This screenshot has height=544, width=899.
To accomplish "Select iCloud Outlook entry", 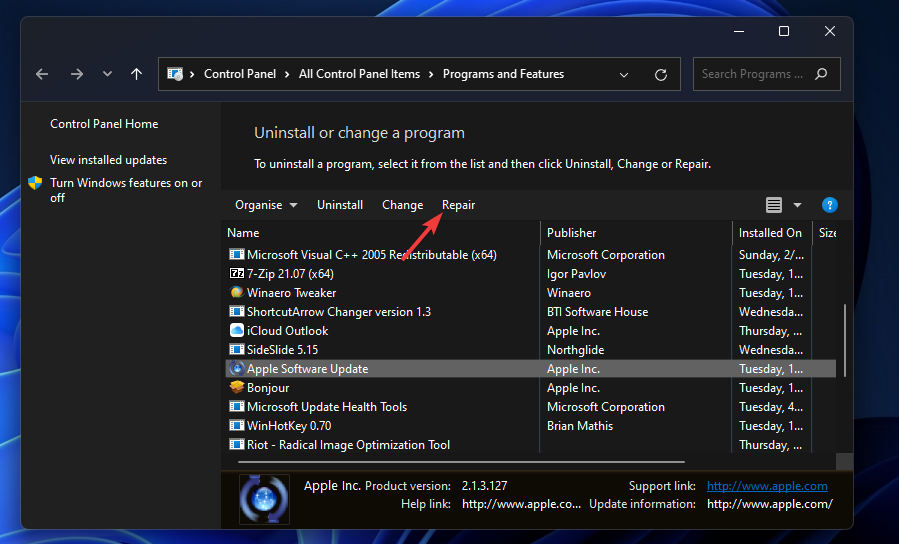I will (287, 331).
